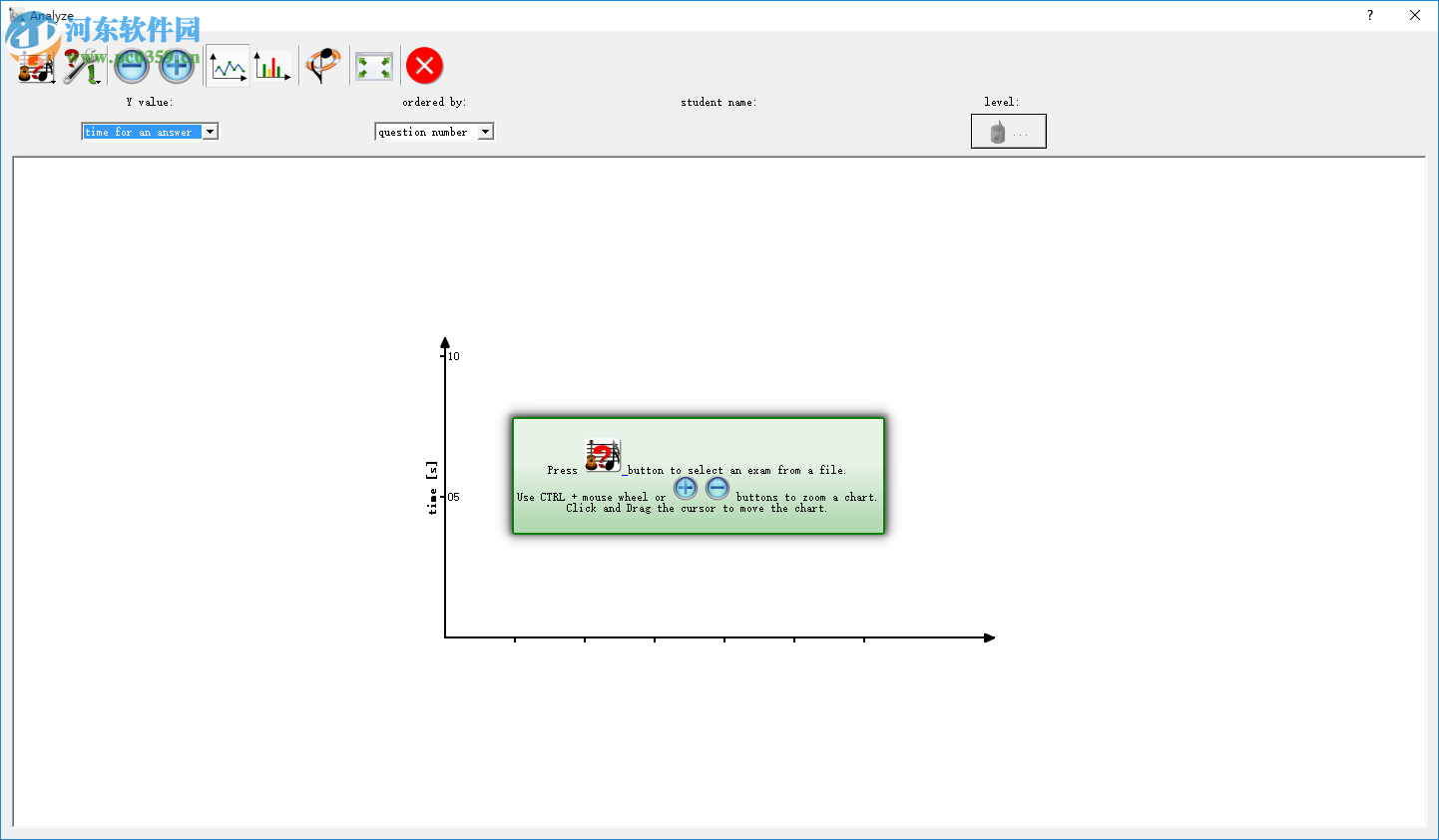
Task: Zoom in the chart using the toolbar plus
Action: (178, 67)
